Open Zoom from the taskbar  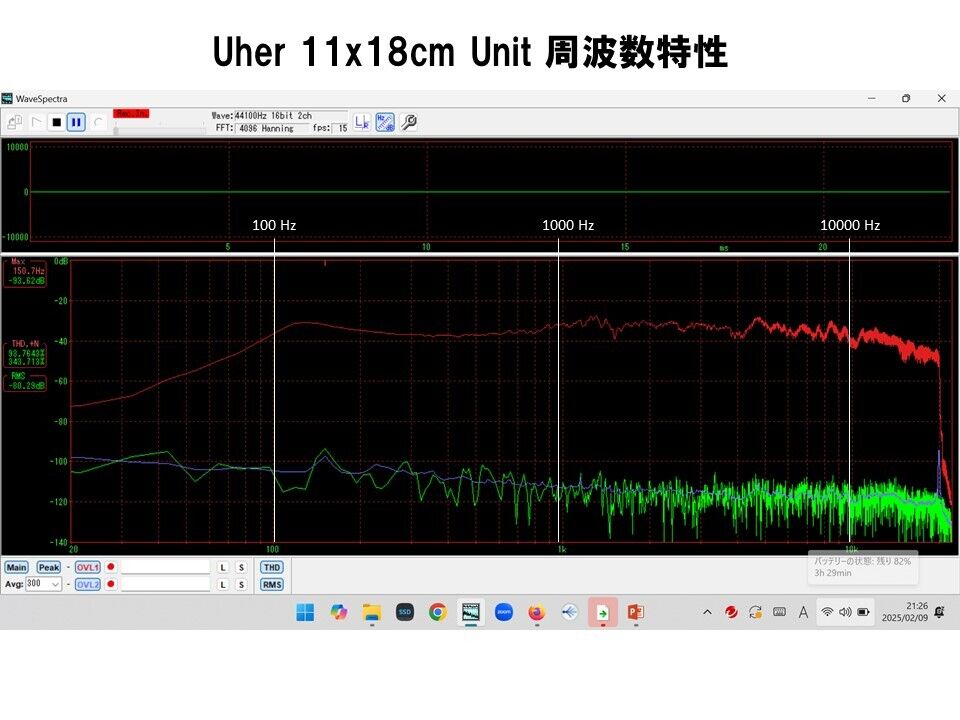tap(504, 612)
